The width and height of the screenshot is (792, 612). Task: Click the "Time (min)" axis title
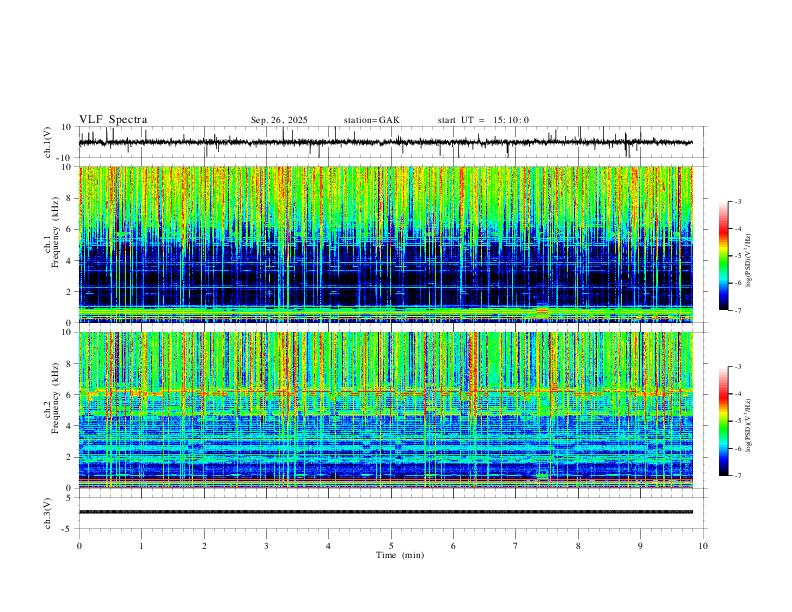[400, 555]
